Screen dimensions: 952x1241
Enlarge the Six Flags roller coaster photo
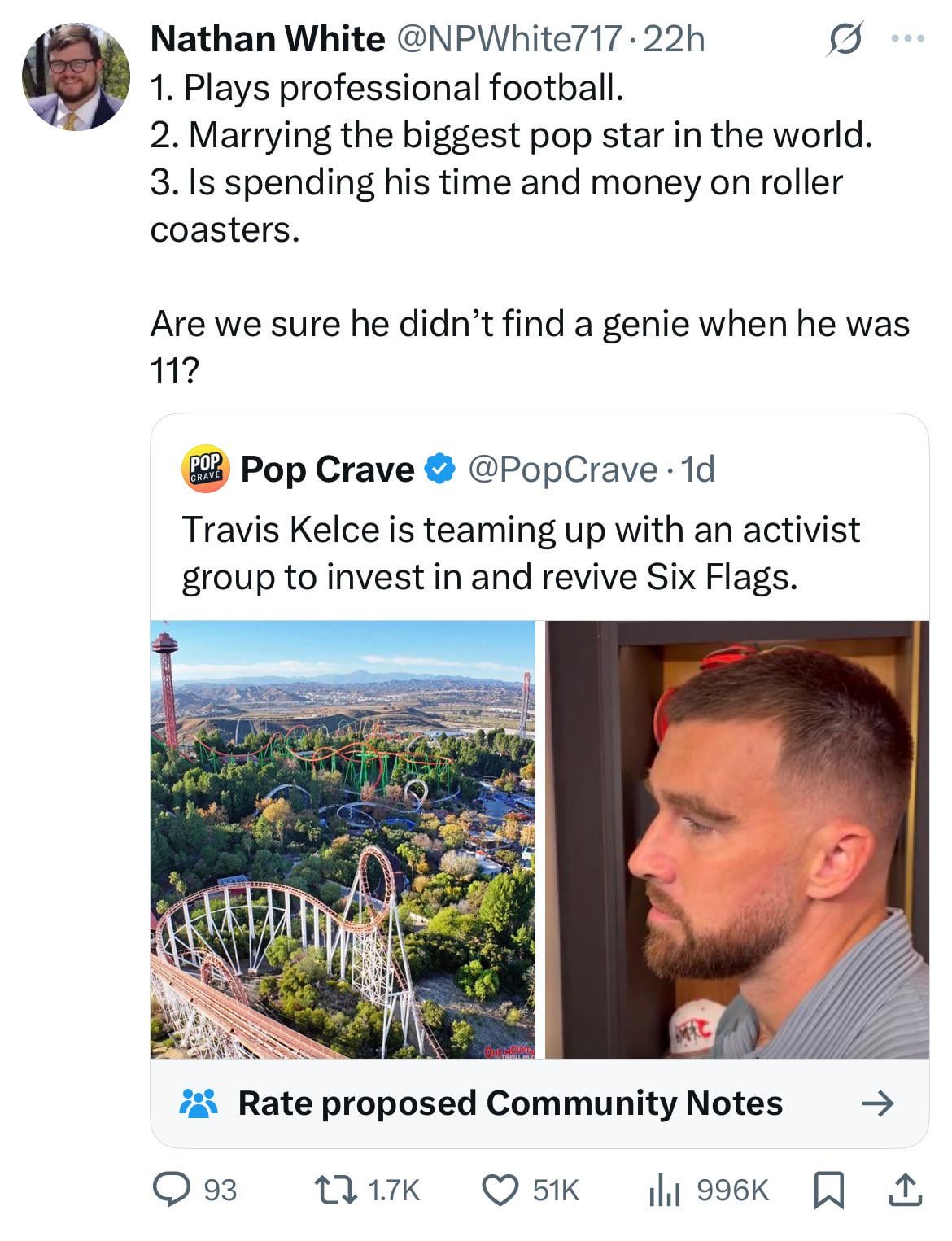[x=343, y=839]
